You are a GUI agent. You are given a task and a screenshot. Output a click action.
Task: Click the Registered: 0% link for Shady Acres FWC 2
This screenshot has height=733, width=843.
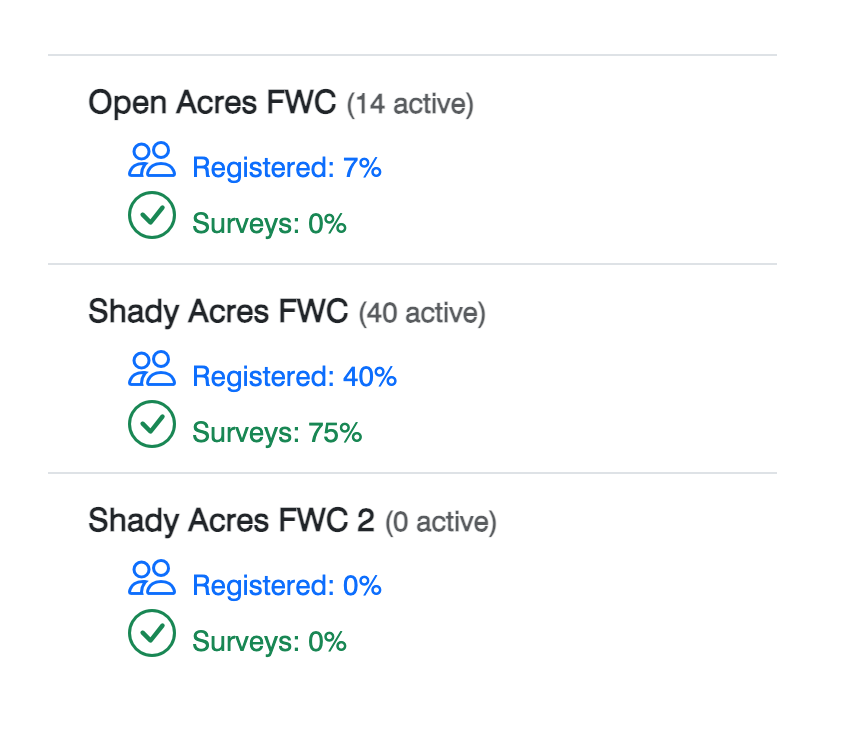click(x=286, y=586)
